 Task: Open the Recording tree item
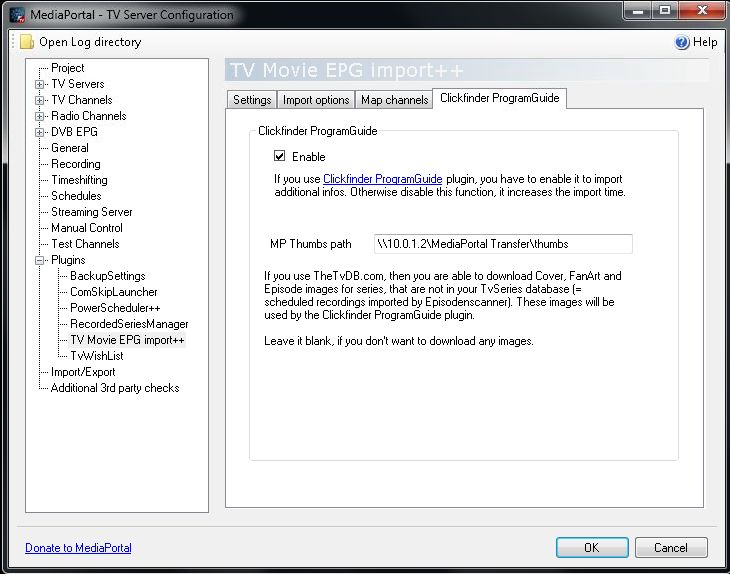[76, 164]
